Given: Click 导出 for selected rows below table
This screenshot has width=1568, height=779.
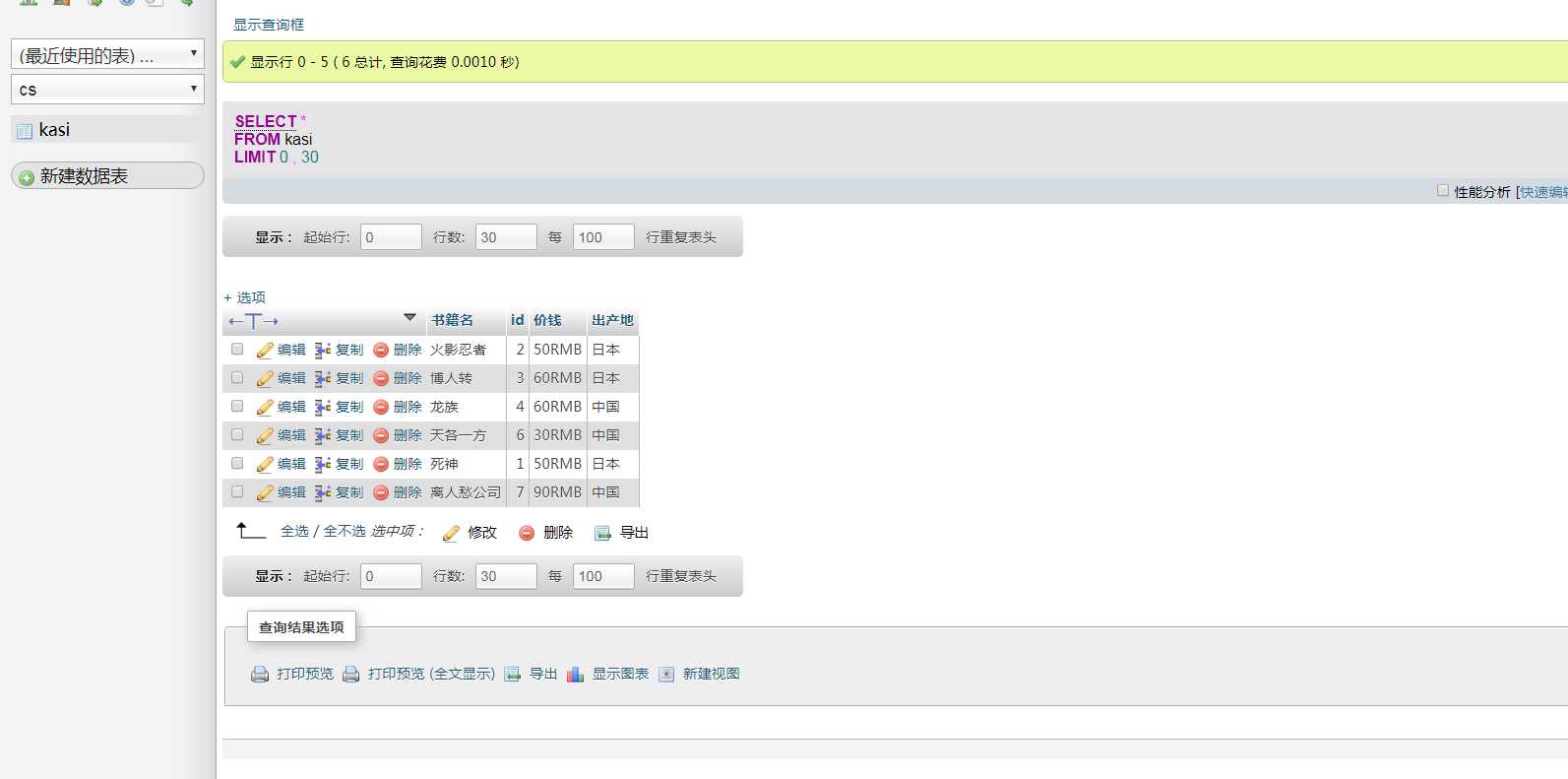Looking at the screenshot, I should 621,533.
